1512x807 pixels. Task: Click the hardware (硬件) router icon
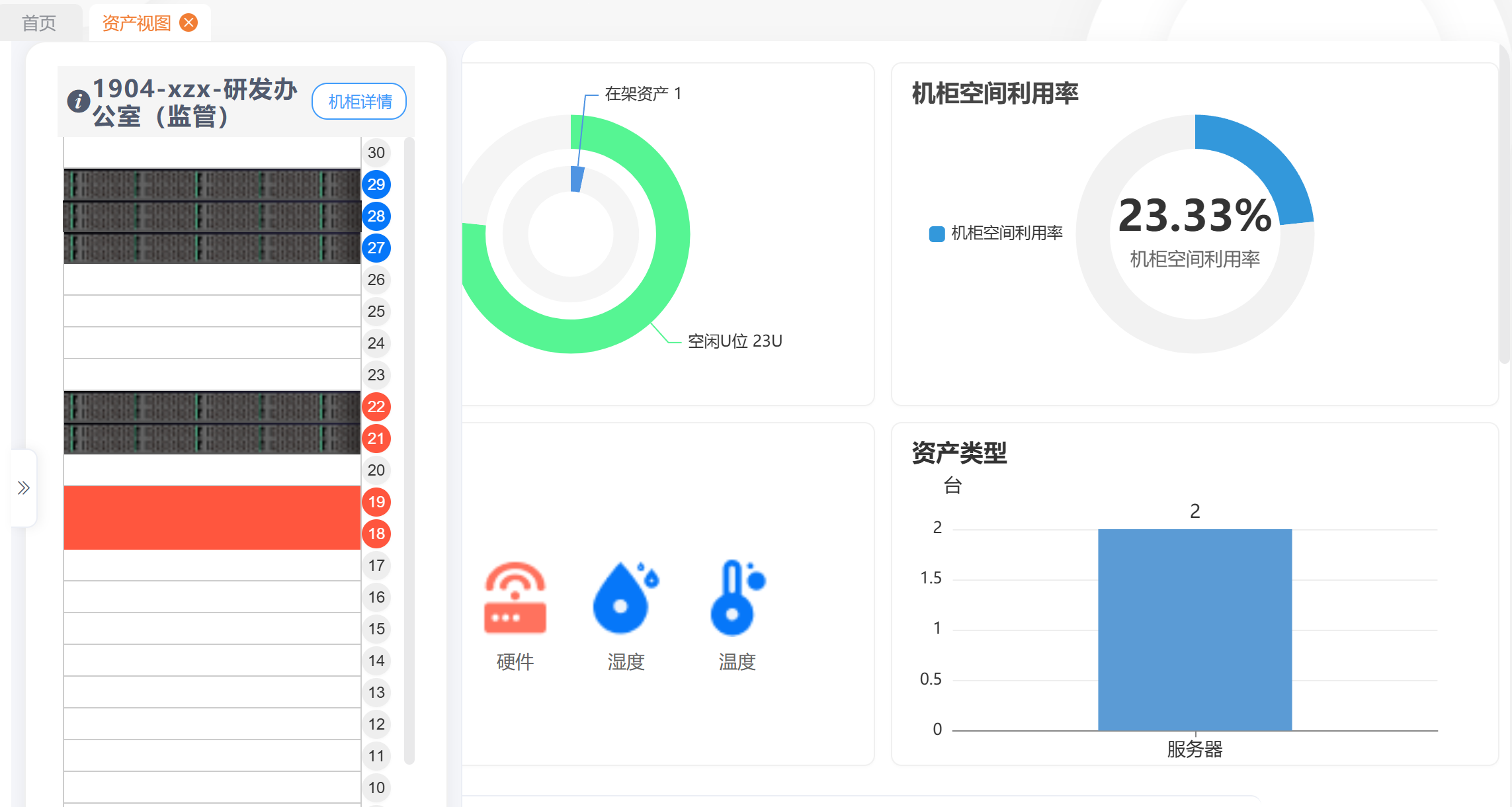(515, 598)
